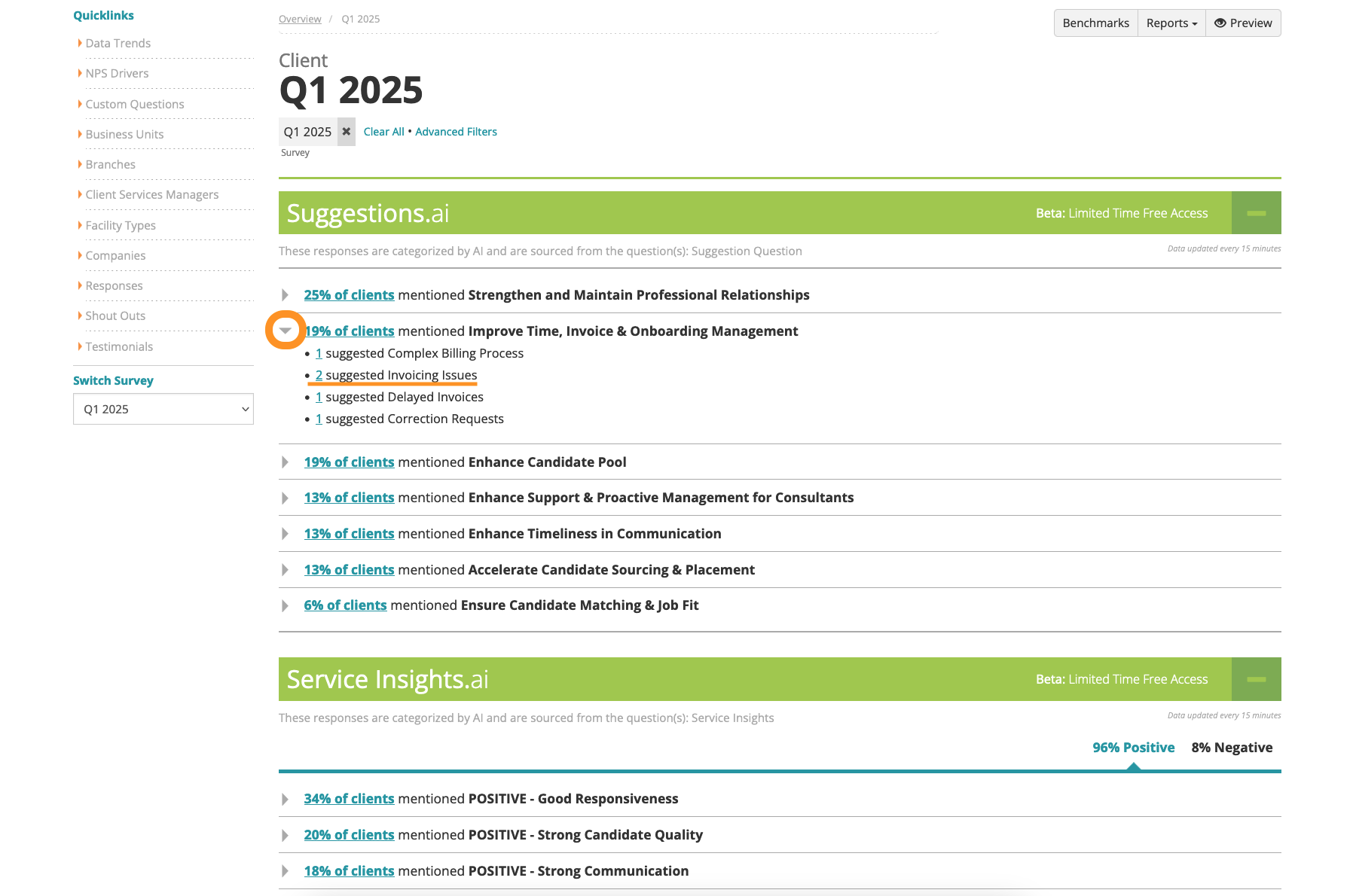Remove the Q1 2025 survey filter chip
Image resolution: width=1353 pixels, height=896 pixels.
346,132
